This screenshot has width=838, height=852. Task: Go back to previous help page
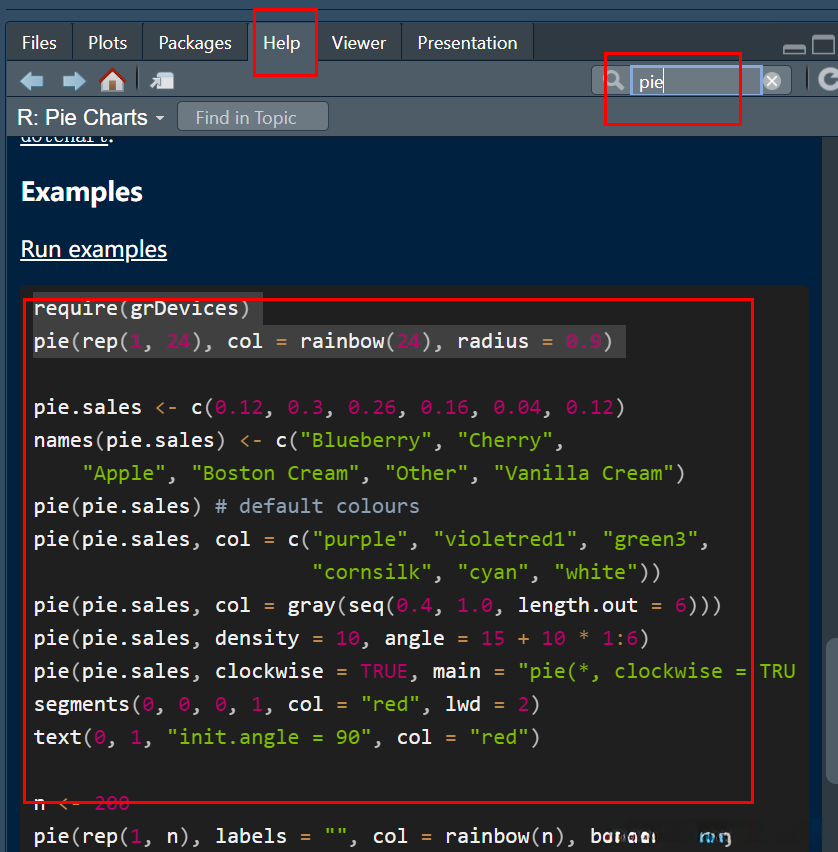pyautogui.click(x=32, y=81)
